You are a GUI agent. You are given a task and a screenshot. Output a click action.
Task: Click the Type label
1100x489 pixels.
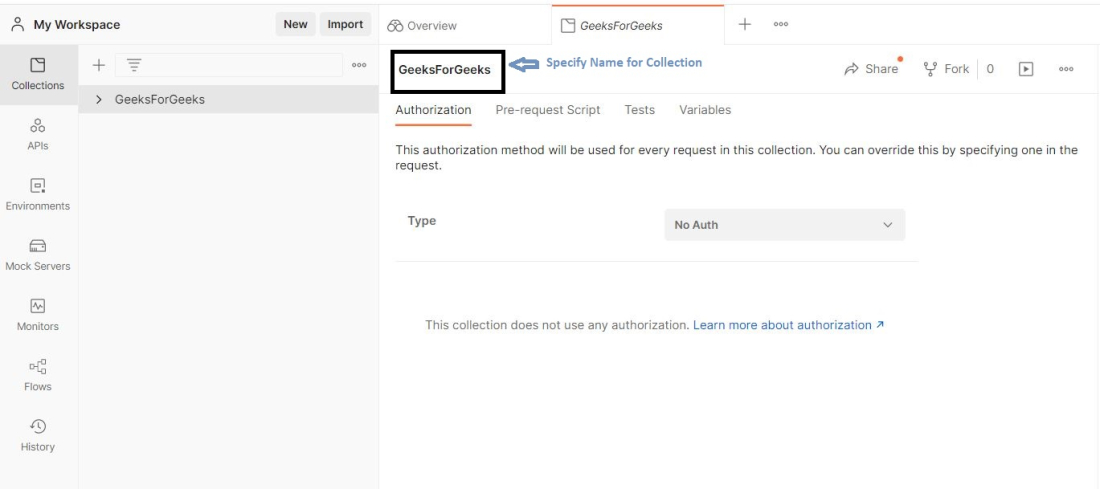click(422, 221)
